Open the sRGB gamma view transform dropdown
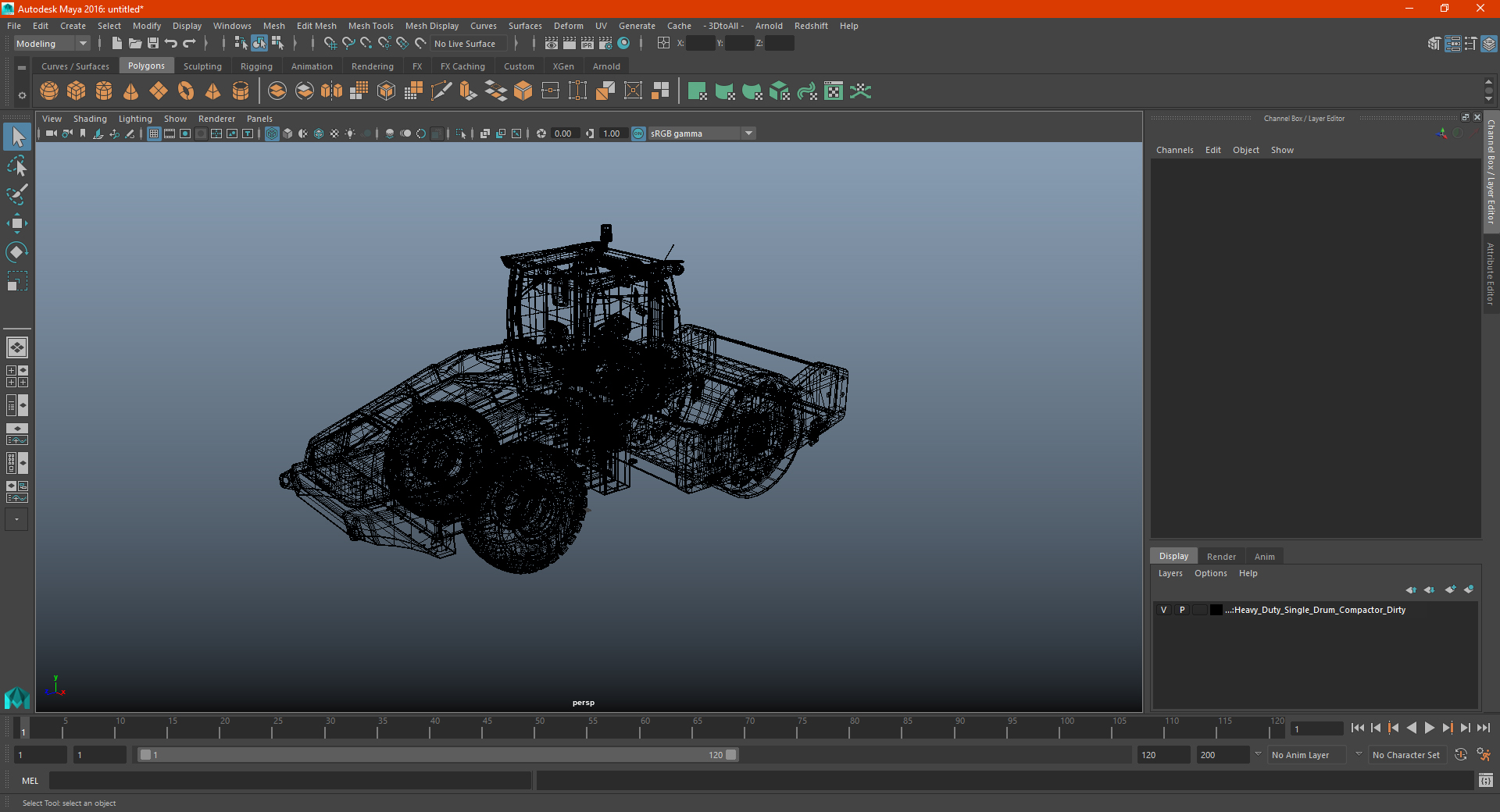The width and height of the screenshot is (1500, 812). [702, 134]
